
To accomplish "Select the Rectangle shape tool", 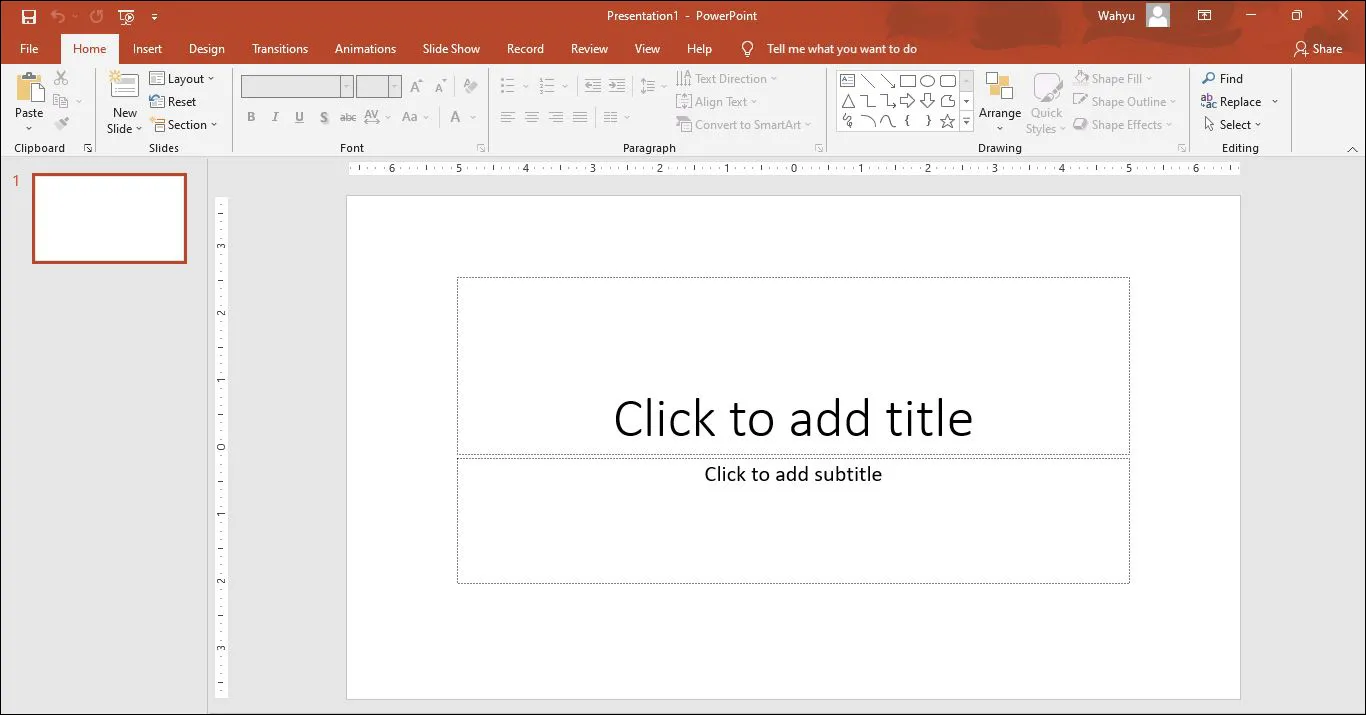I will click(907, 79).
